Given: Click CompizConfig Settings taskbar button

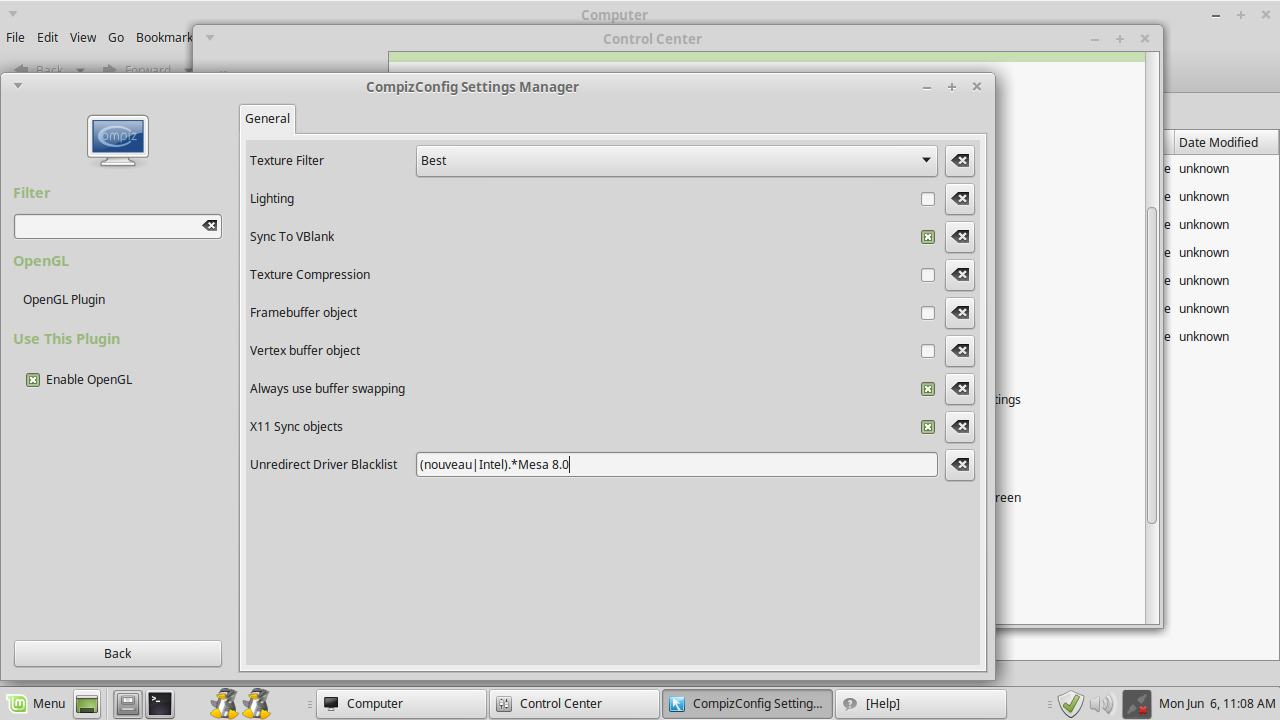Looking at the screenshot, I should (x=747, y=704).
